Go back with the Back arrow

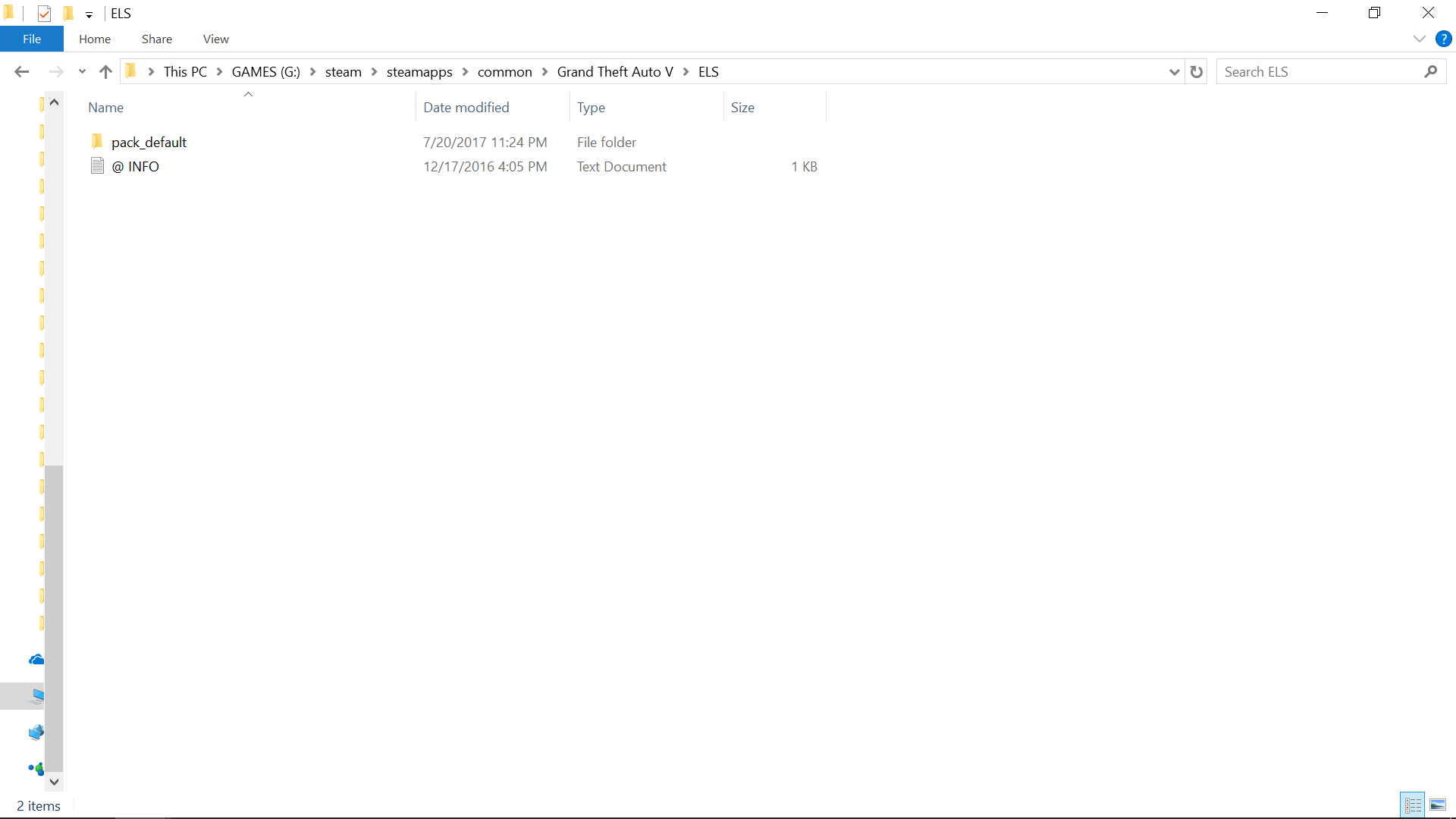click(21, 71)
